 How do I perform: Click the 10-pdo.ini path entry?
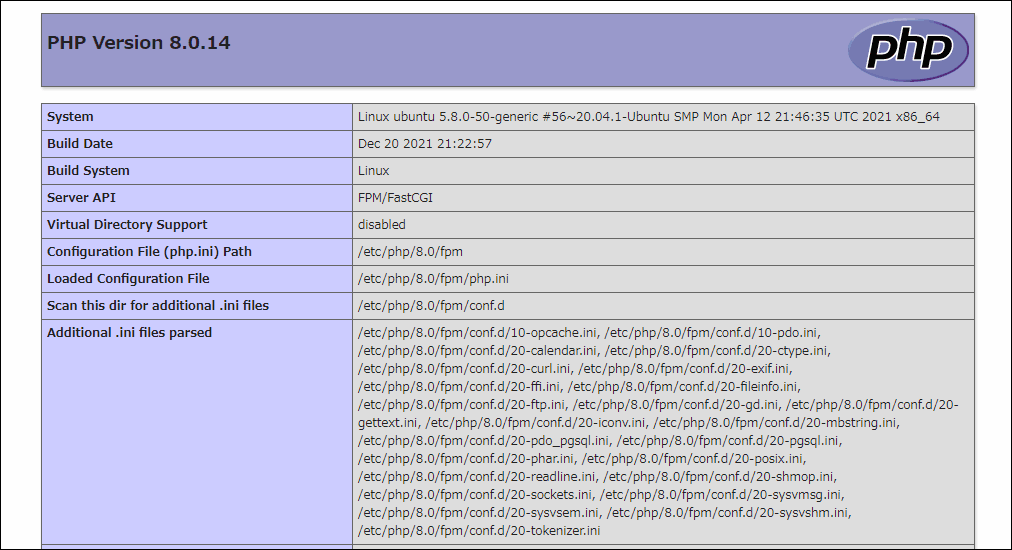[712, 333]
